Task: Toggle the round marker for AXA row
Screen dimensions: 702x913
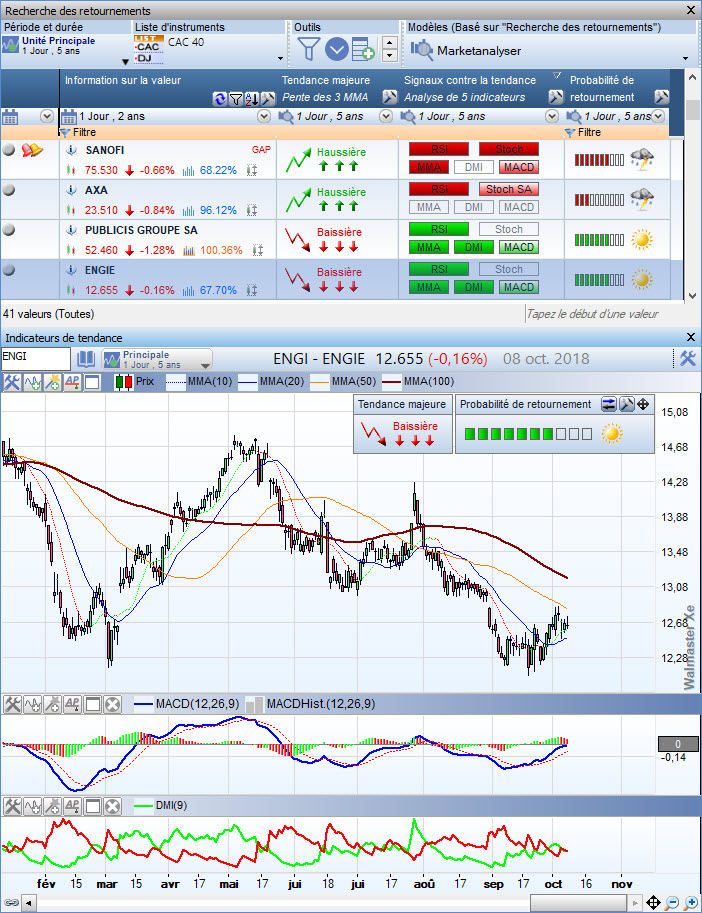Action: [x=9, y=190]
